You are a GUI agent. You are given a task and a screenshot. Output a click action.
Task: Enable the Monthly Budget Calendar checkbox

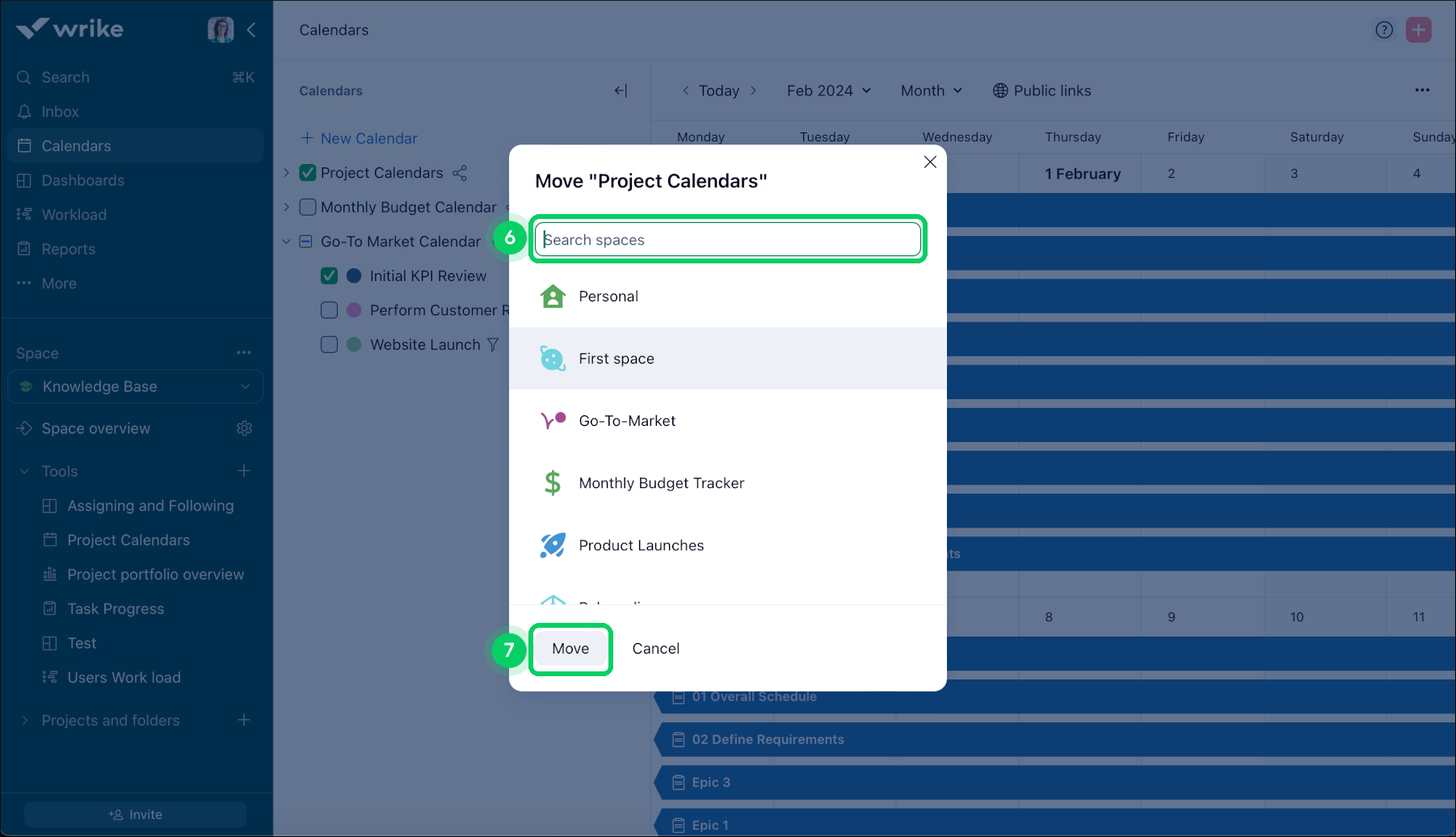[307, 207]
